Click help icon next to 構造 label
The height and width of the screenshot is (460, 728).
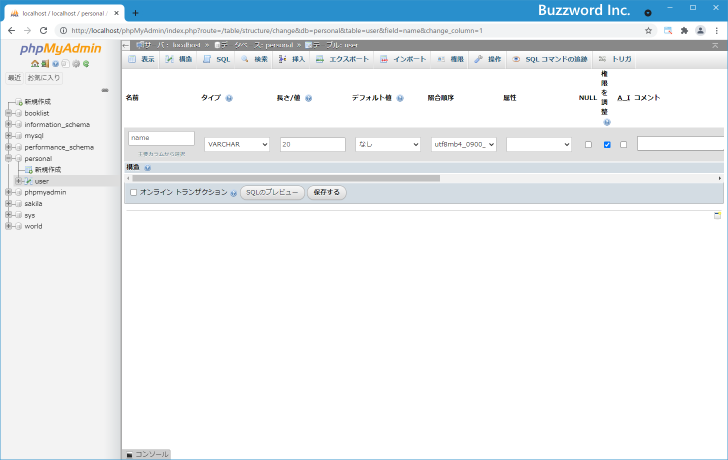[x=147, y=168]
